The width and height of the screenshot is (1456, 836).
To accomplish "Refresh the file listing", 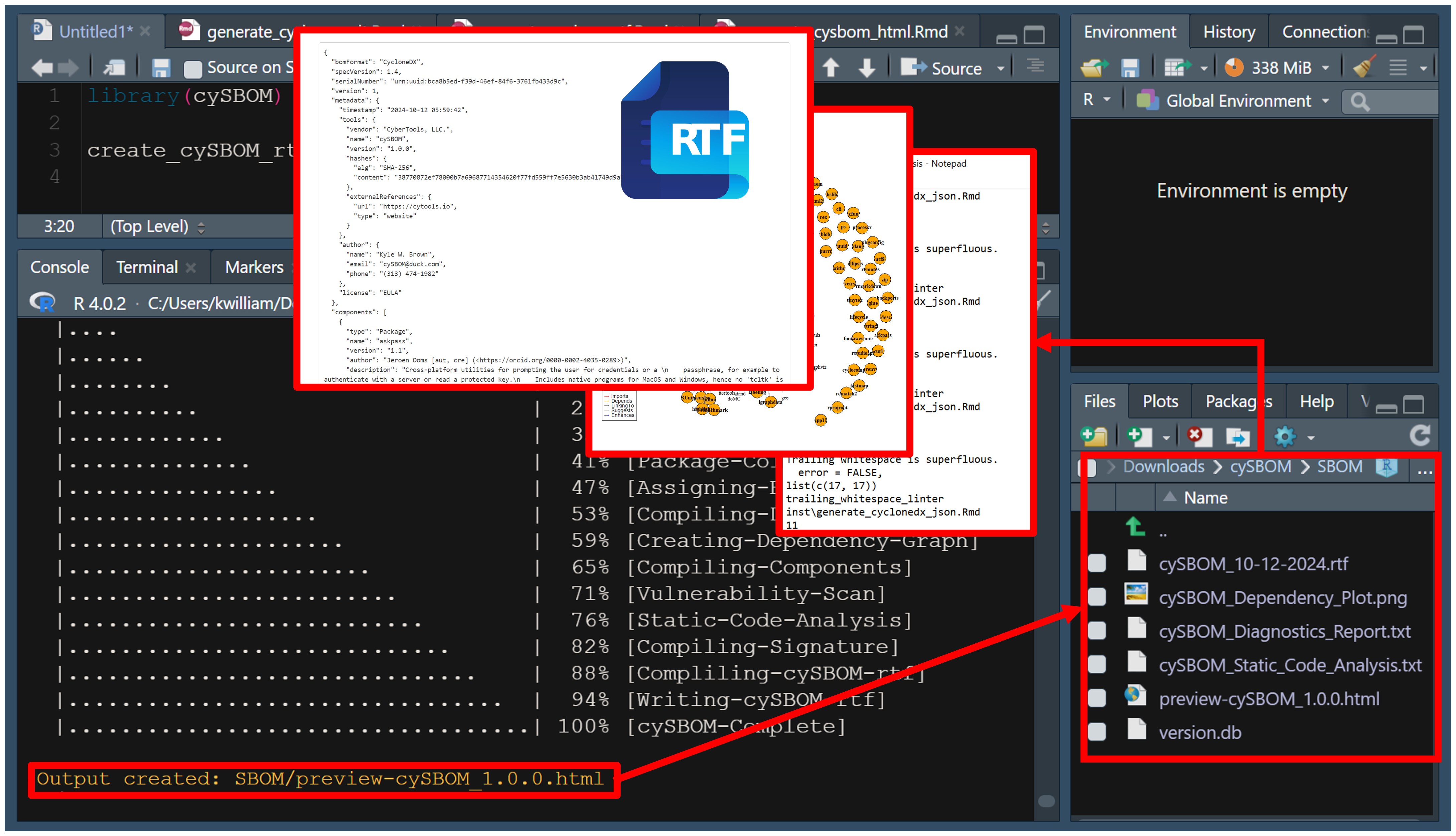I will coord(1420,436).
